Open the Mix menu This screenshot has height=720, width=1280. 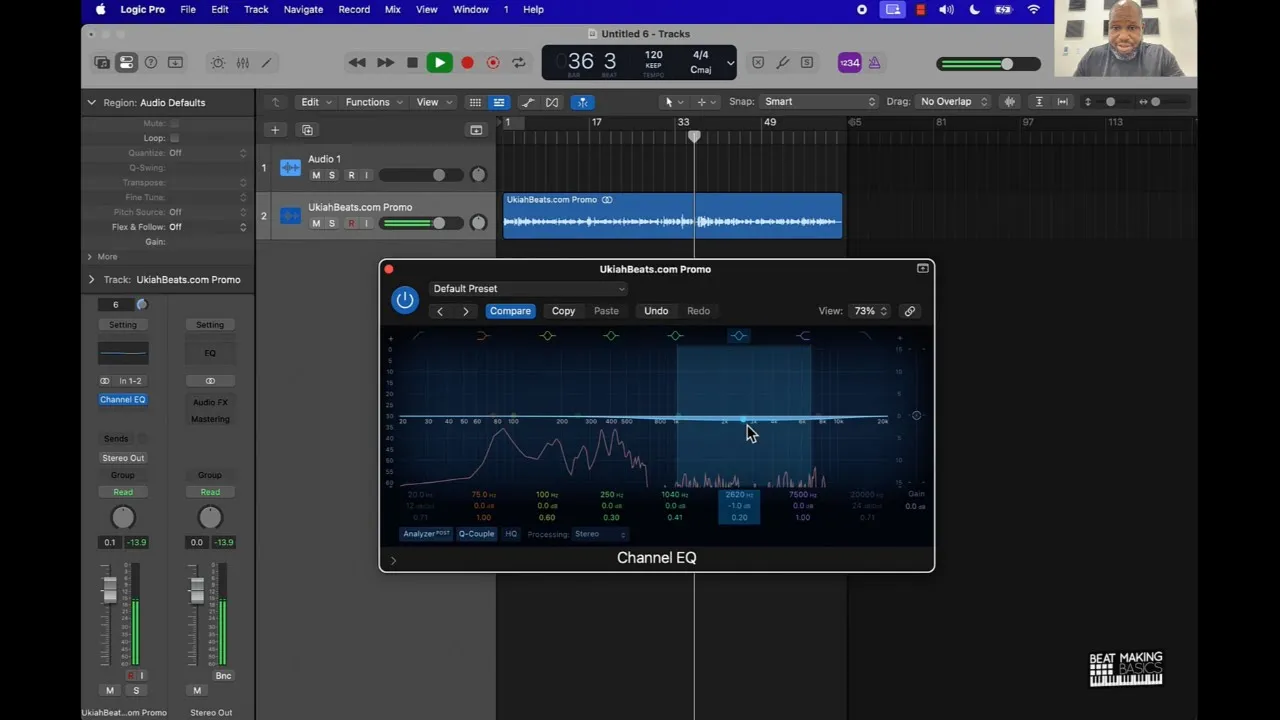click(393, 9)
